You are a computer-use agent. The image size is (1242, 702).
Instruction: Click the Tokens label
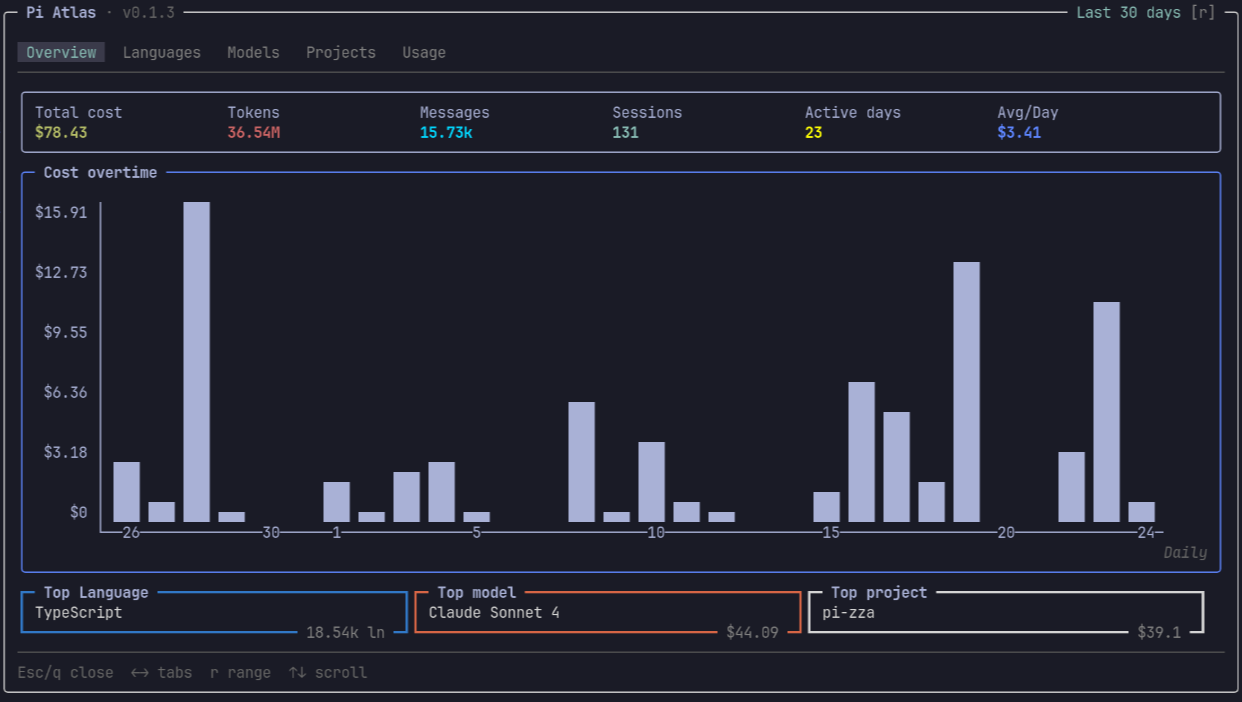click(x=253, y=112)
